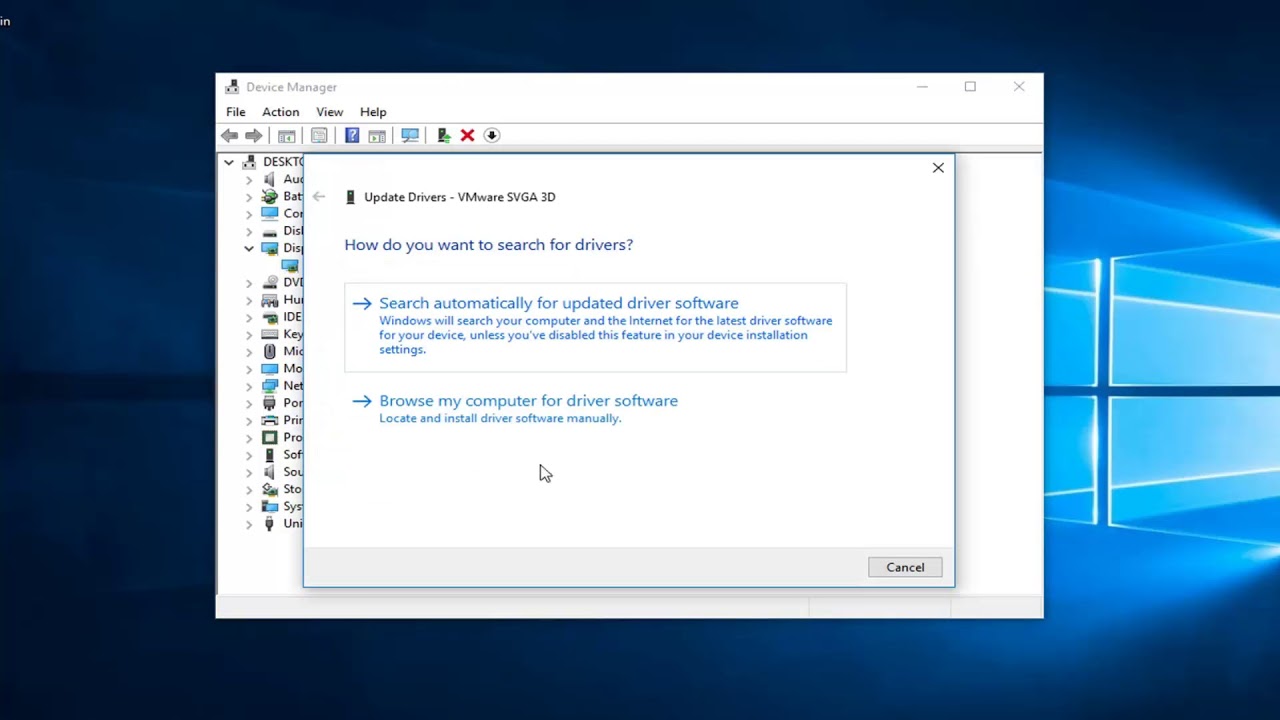Select the Storage controllers tree icon
The height and width of the screenshot is (720, 1280).
[x=270, y=489]
